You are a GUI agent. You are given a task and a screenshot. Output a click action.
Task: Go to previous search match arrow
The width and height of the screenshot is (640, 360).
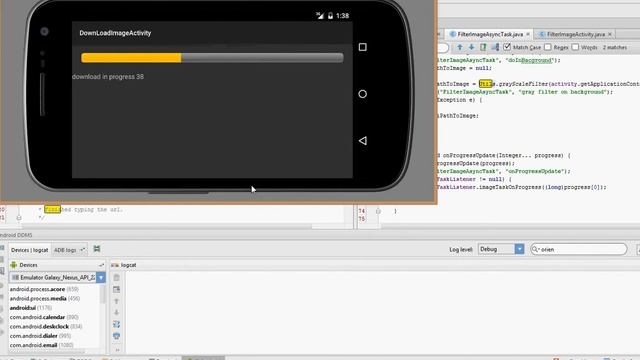(460, 47)
